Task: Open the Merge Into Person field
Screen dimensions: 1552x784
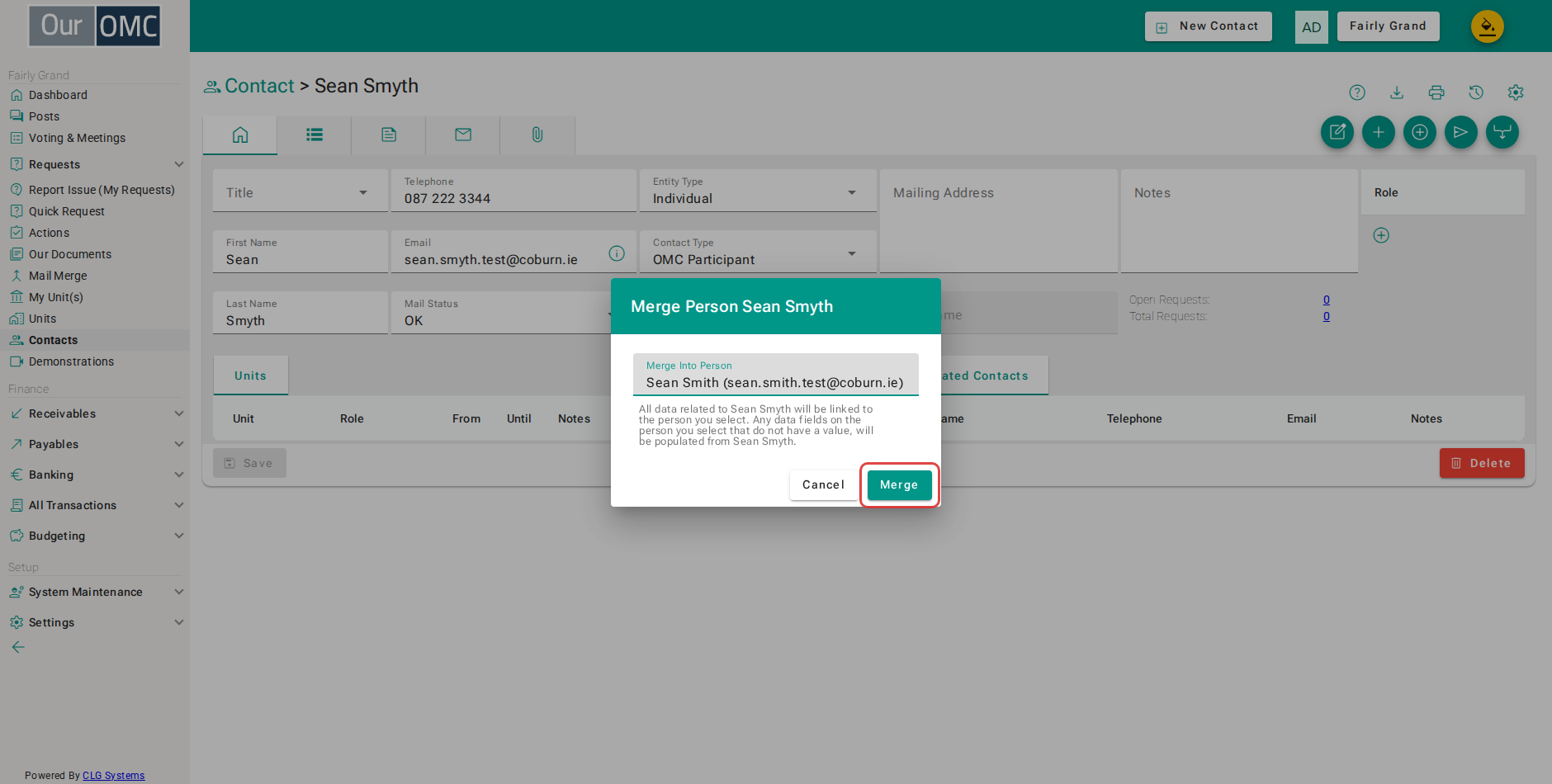Action: [x=775, y=375]
